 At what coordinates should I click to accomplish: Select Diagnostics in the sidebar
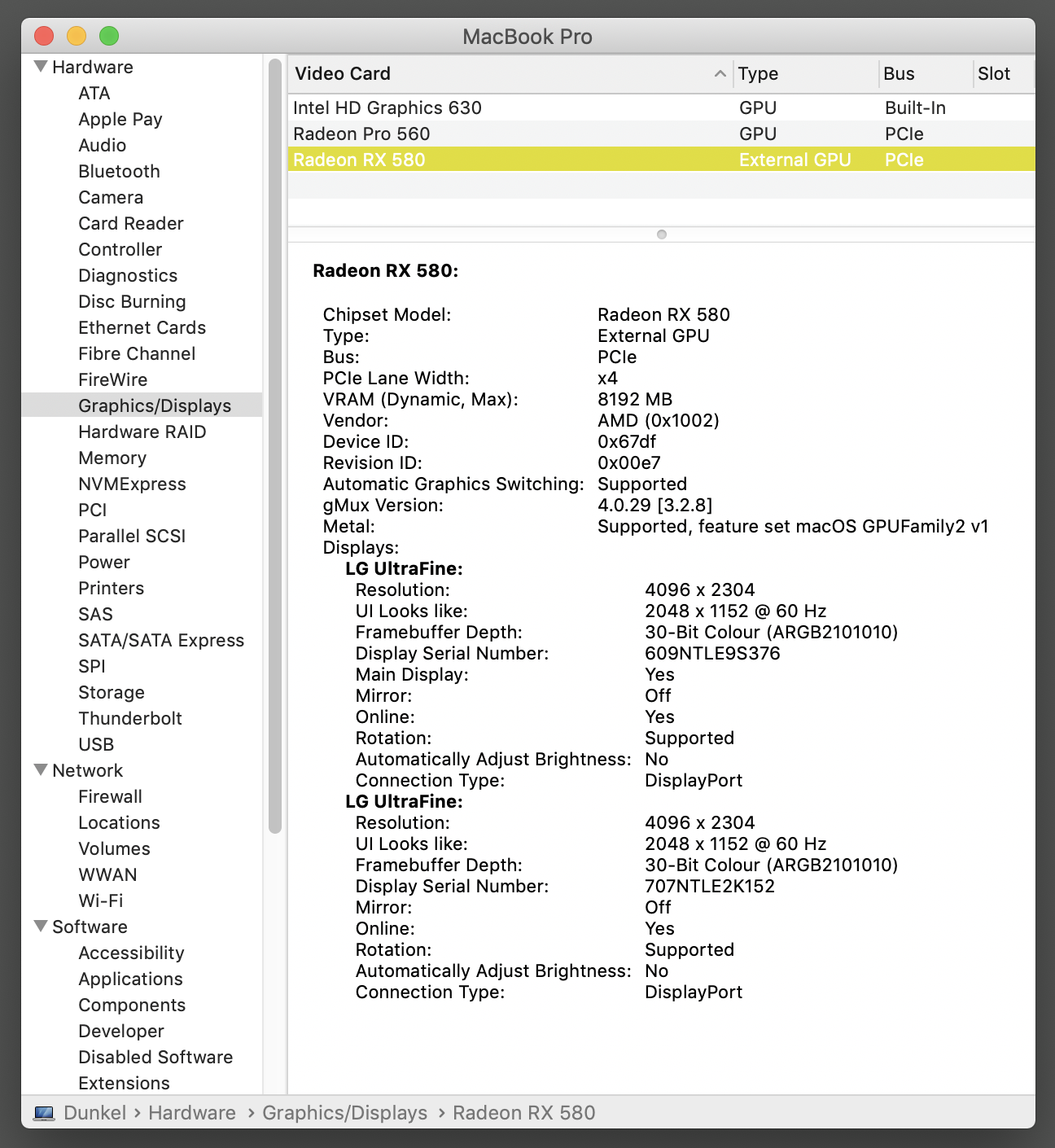(128, 275)
